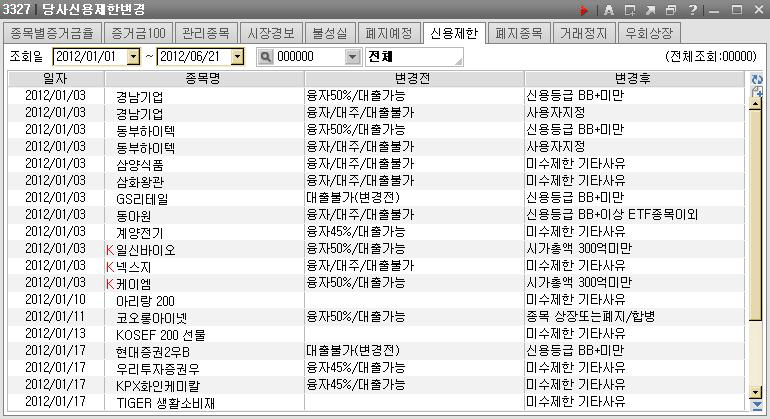This screenshot has width=770, height=419.
Task: Select the 계양전기 row name
Action: [x=139, y=233]
